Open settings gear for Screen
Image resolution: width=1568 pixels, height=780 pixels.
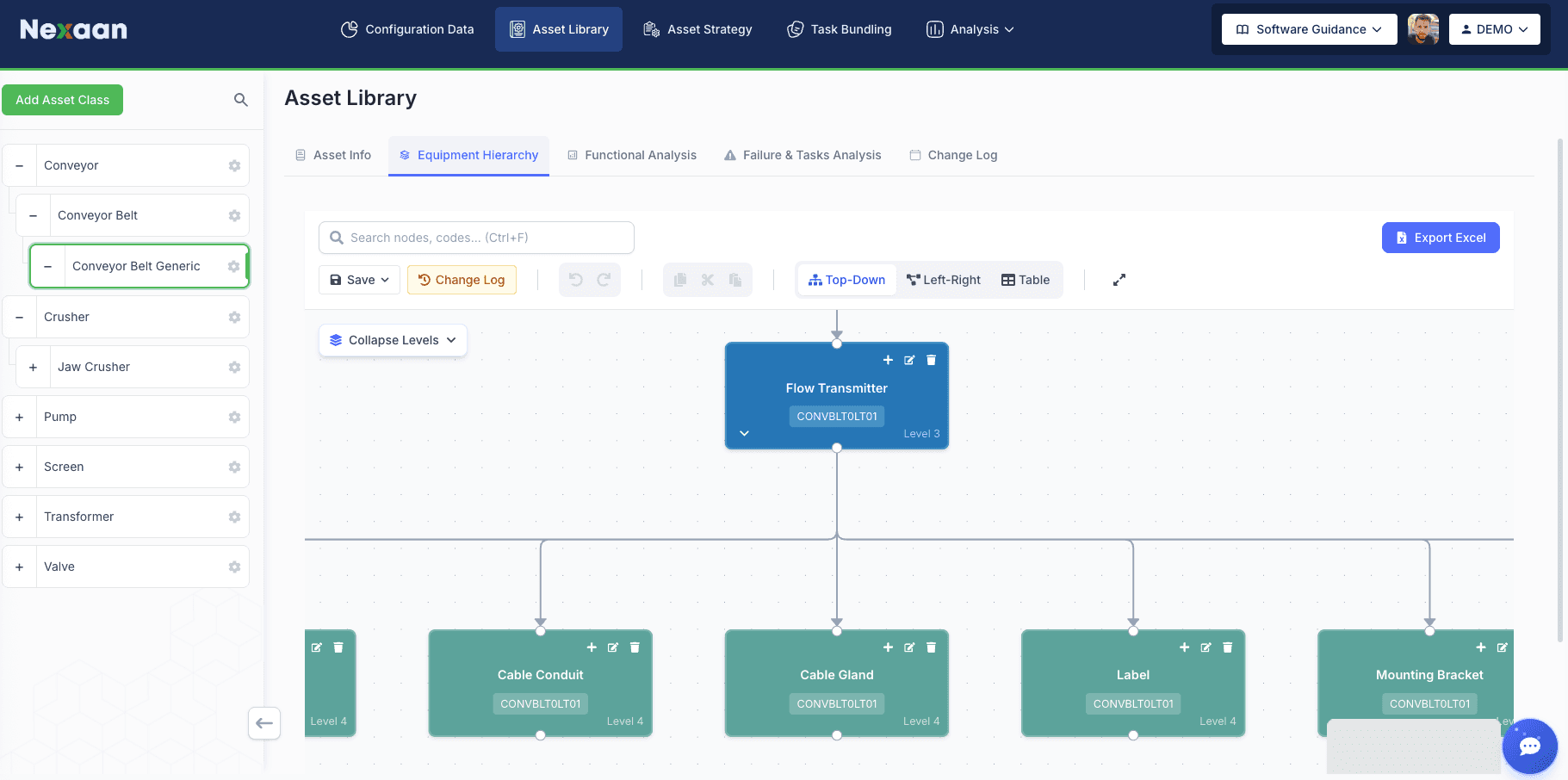coord(234,467)
